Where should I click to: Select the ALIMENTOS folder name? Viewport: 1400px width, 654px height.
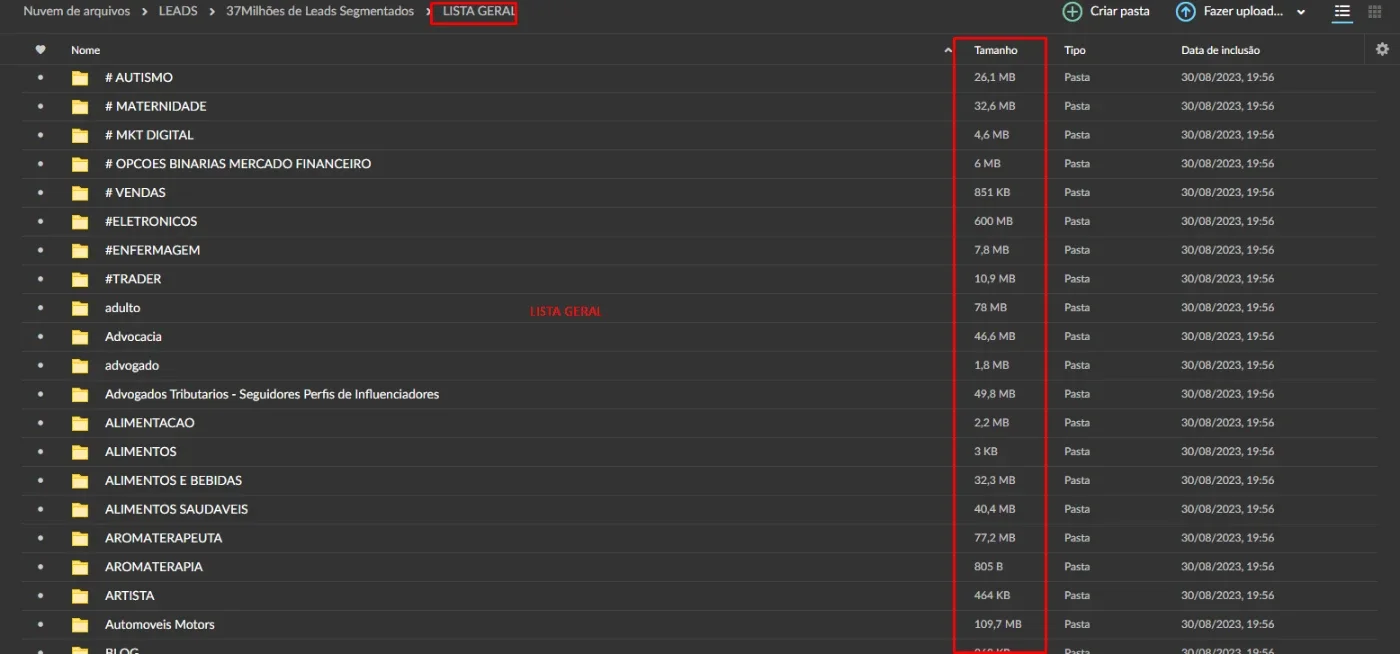tap(141, 452)
